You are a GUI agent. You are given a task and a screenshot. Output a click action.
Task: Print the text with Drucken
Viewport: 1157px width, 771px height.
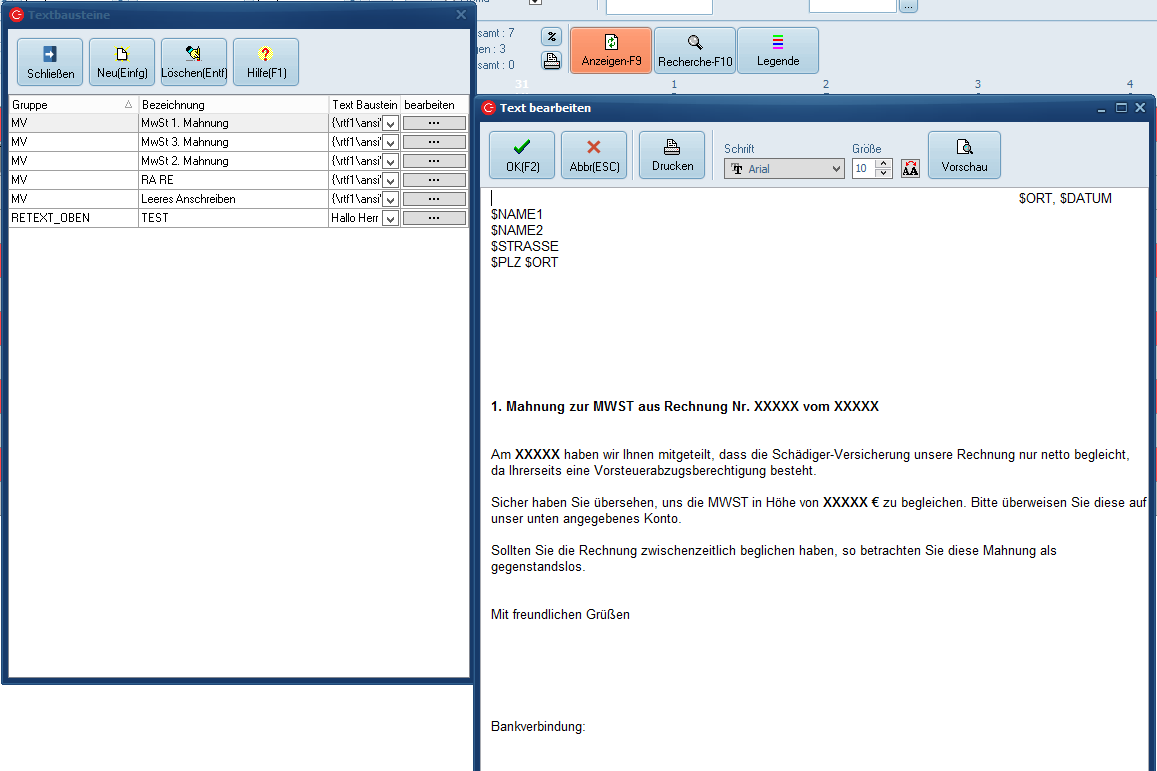672,155
